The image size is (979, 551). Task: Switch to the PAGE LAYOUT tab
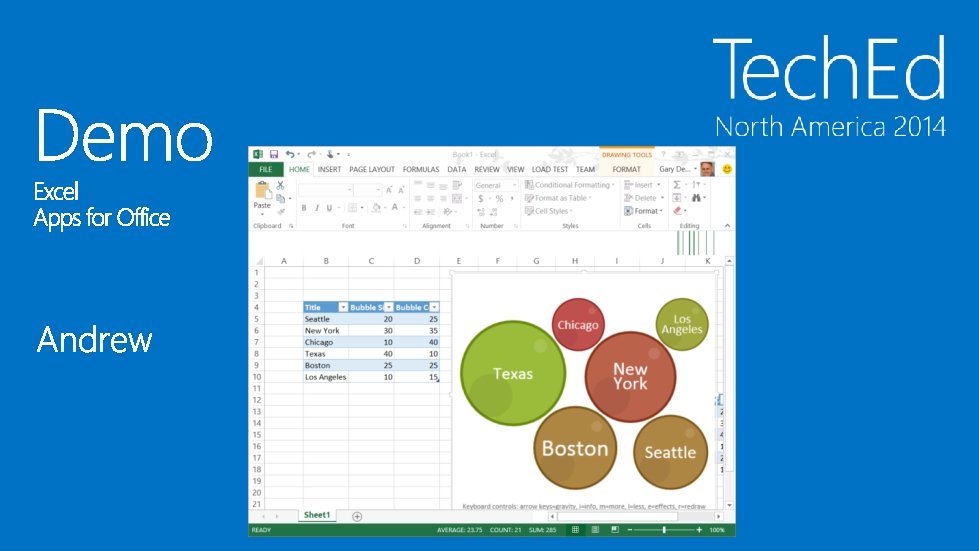[371, 169]
